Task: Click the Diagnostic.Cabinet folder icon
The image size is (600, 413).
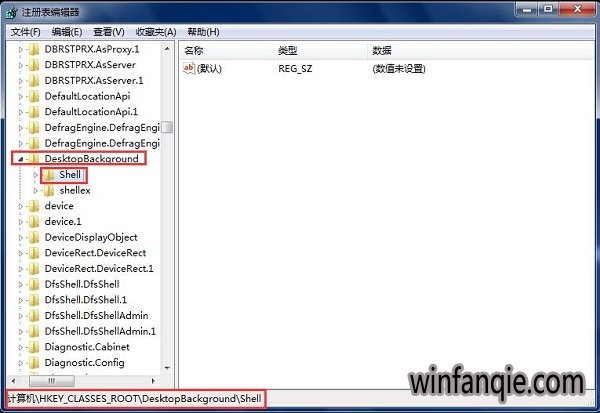Action: click(34, 347)
